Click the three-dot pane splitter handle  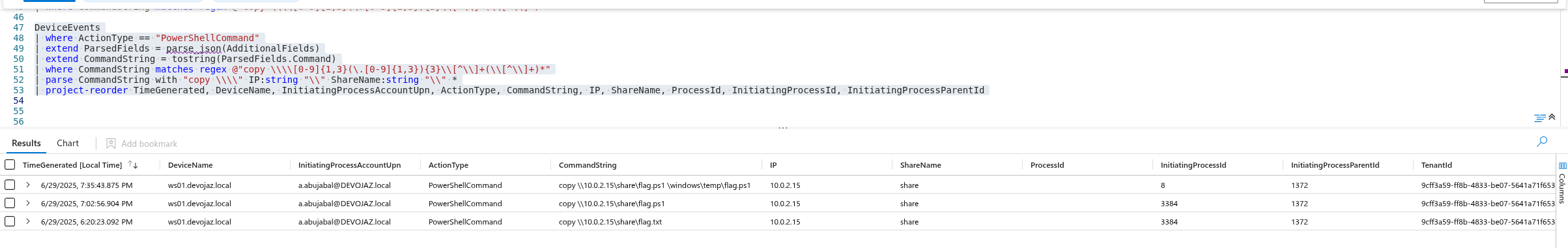(x=783, y=128)
